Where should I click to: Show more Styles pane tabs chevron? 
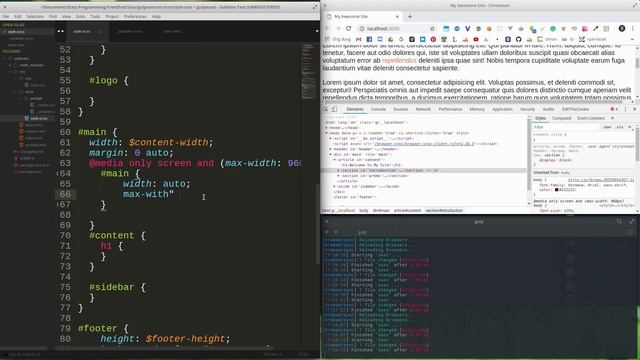tap(612, 118)
